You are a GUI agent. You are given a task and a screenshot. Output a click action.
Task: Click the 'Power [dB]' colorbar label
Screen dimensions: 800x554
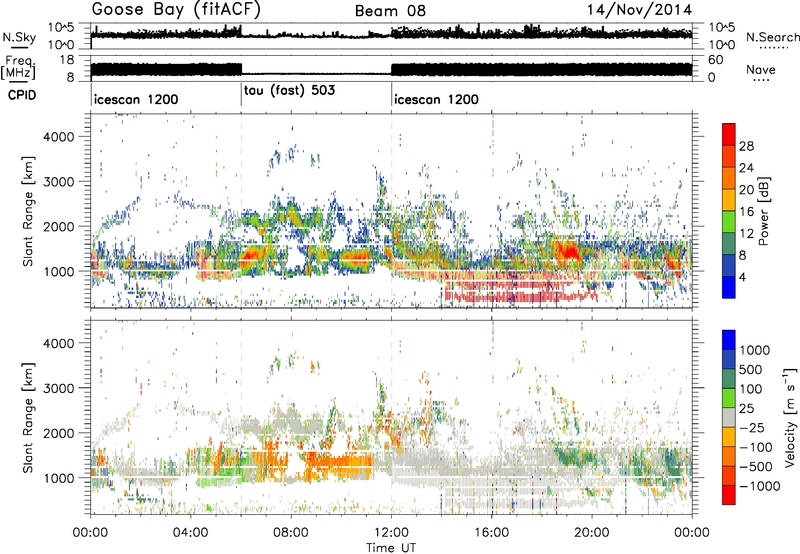tap(763, 211)
